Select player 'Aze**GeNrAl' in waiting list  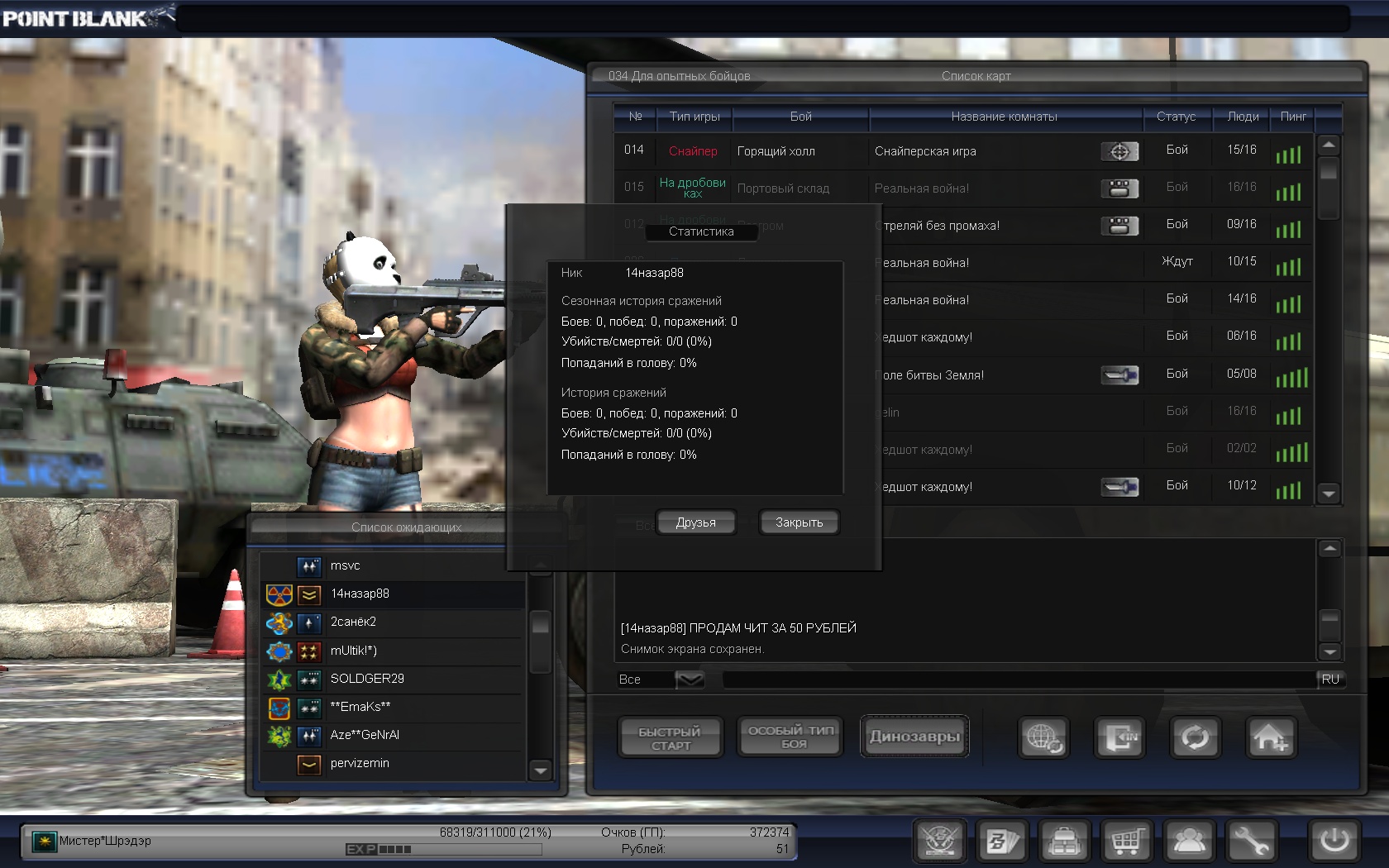(x=392, y=736)
